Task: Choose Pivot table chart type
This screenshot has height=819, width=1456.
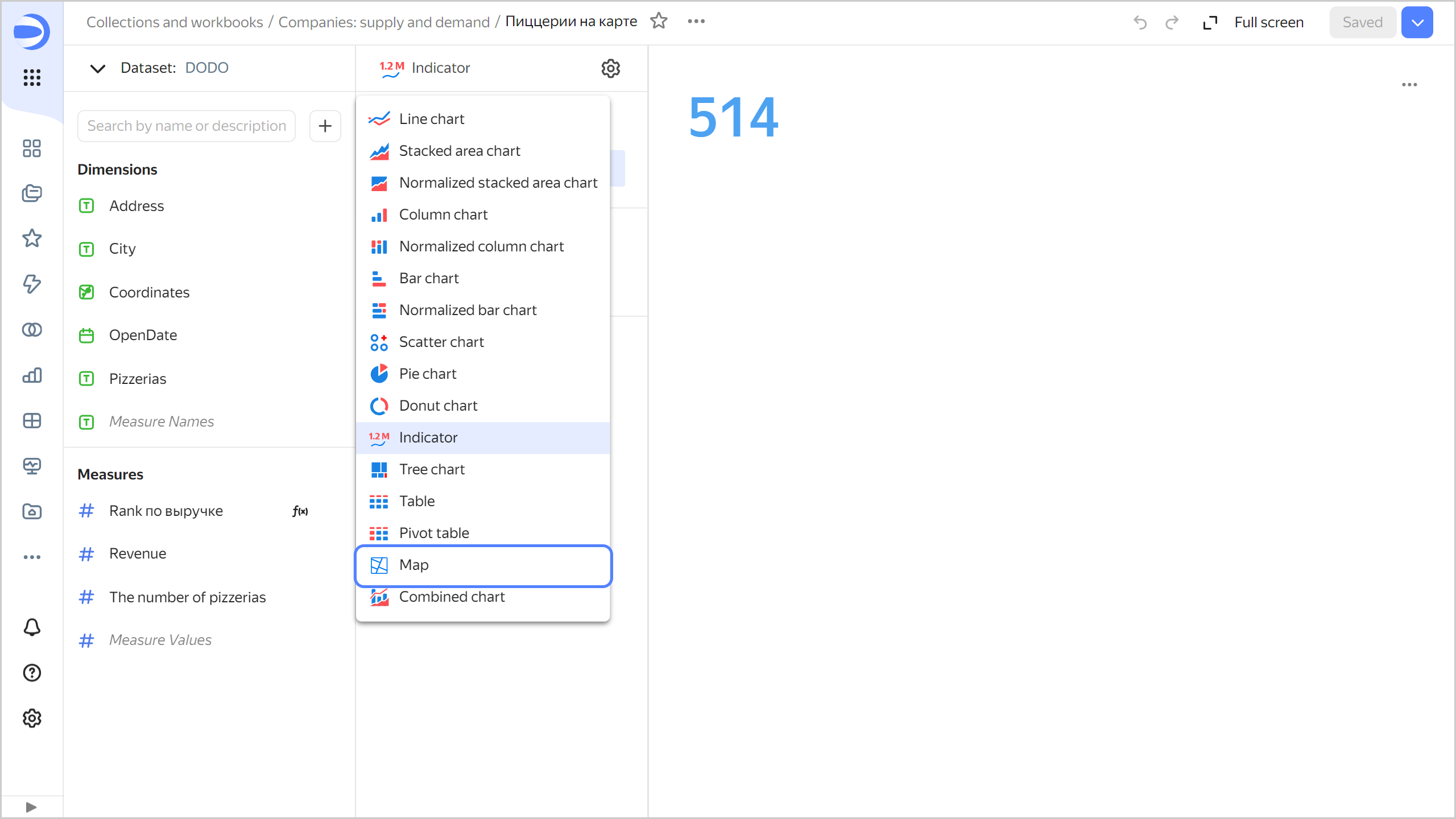Action: coord(433,533)
